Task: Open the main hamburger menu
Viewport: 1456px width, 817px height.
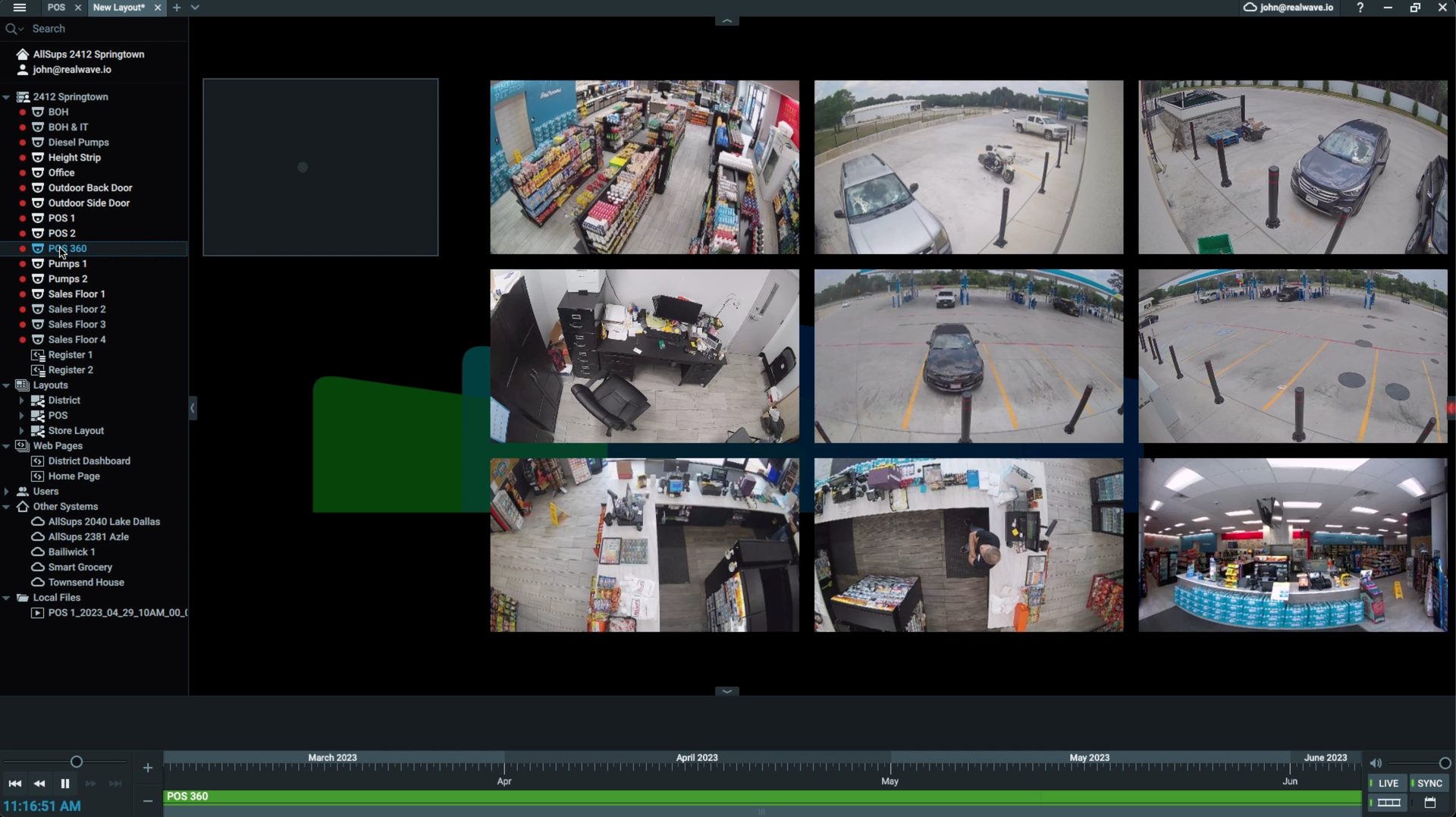Action: 20,8
